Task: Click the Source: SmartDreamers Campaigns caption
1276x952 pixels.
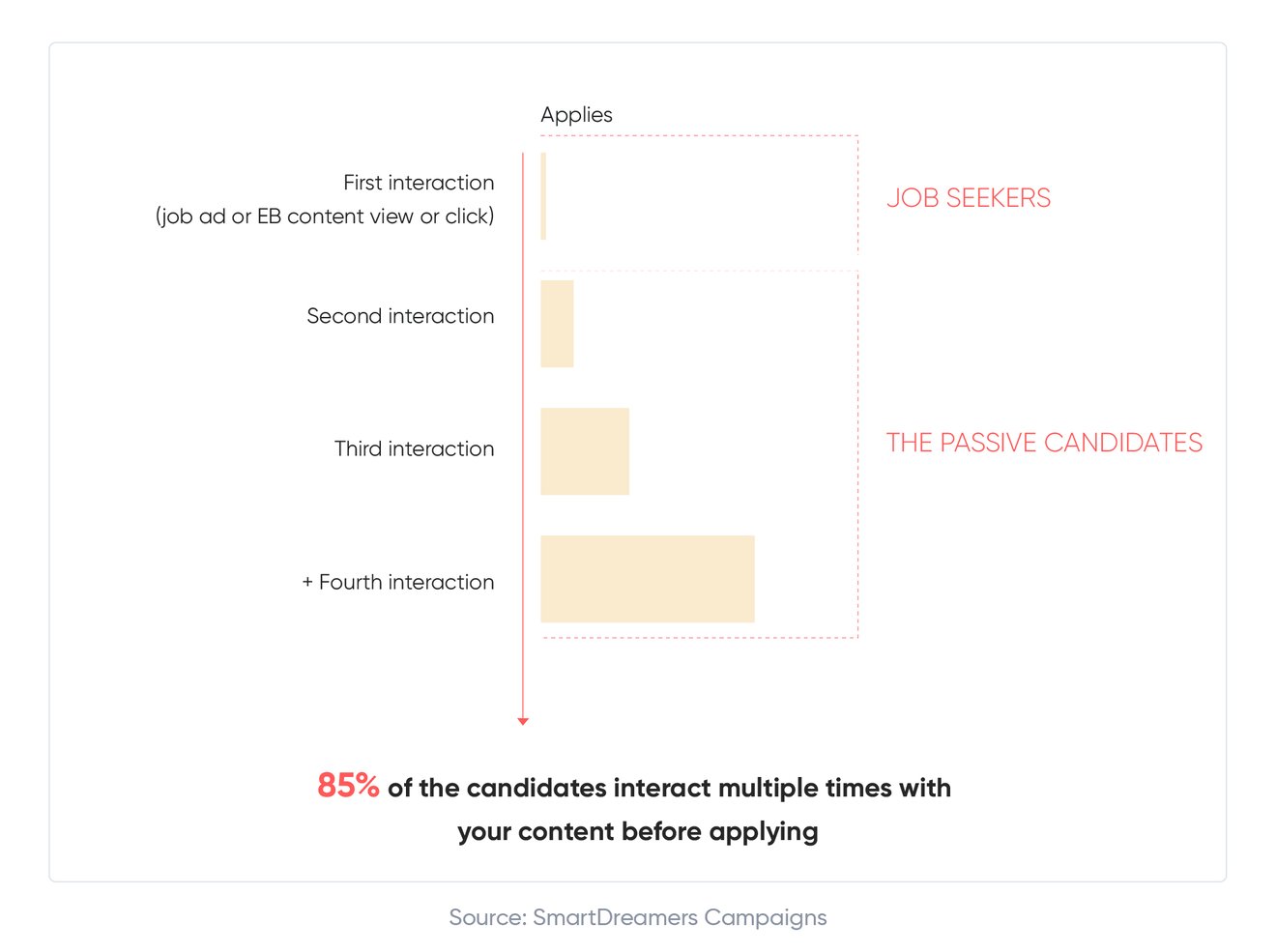Action: pos(638,918)
